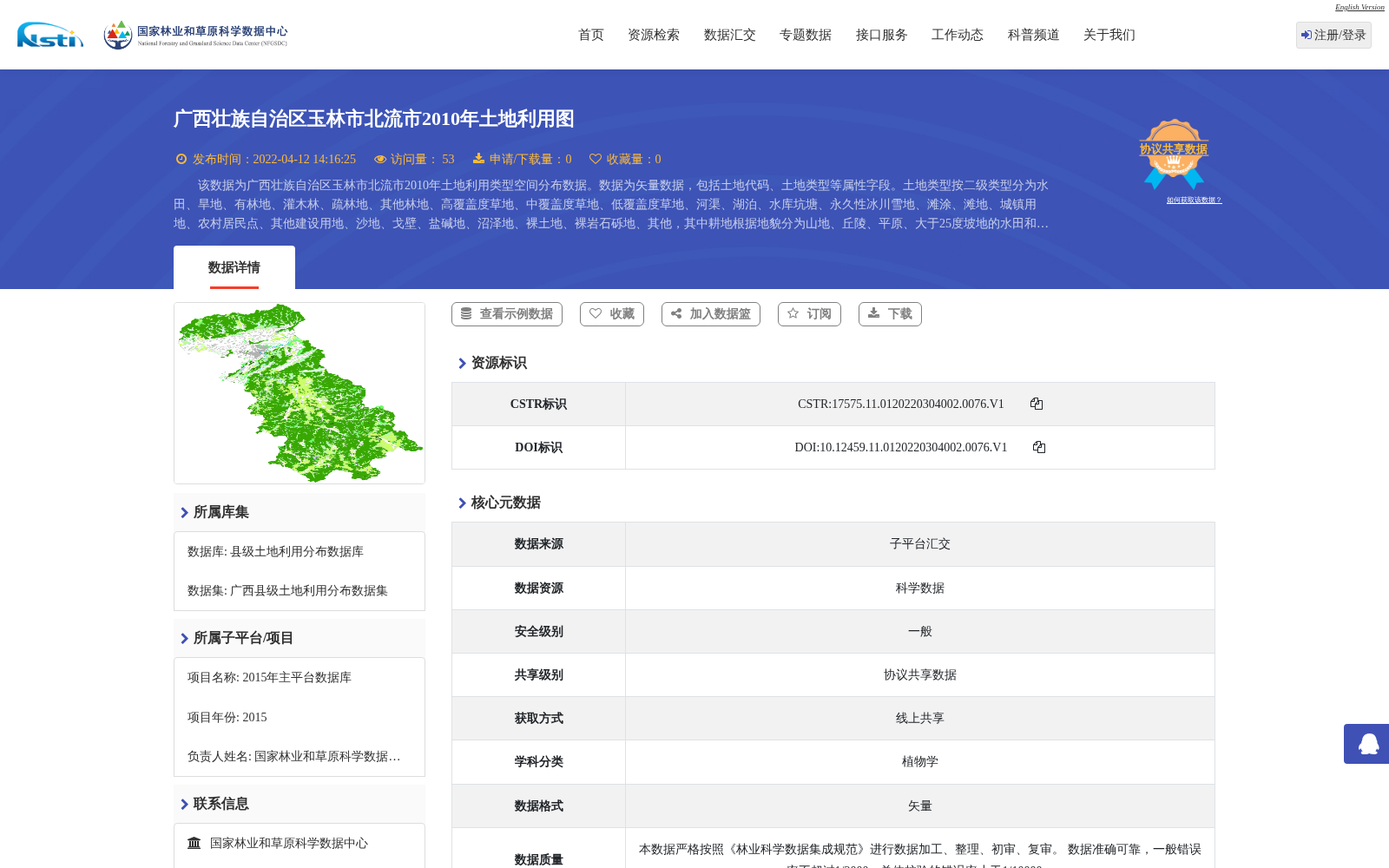Click the 核心元数据 section chevron
This screenshot has height=868, width=1389.
pos(462,503)
